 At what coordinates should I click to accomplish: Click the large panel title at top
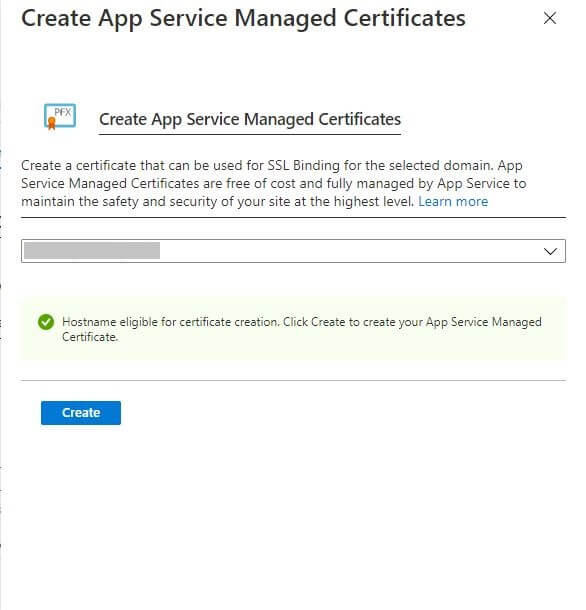(243, 18)
